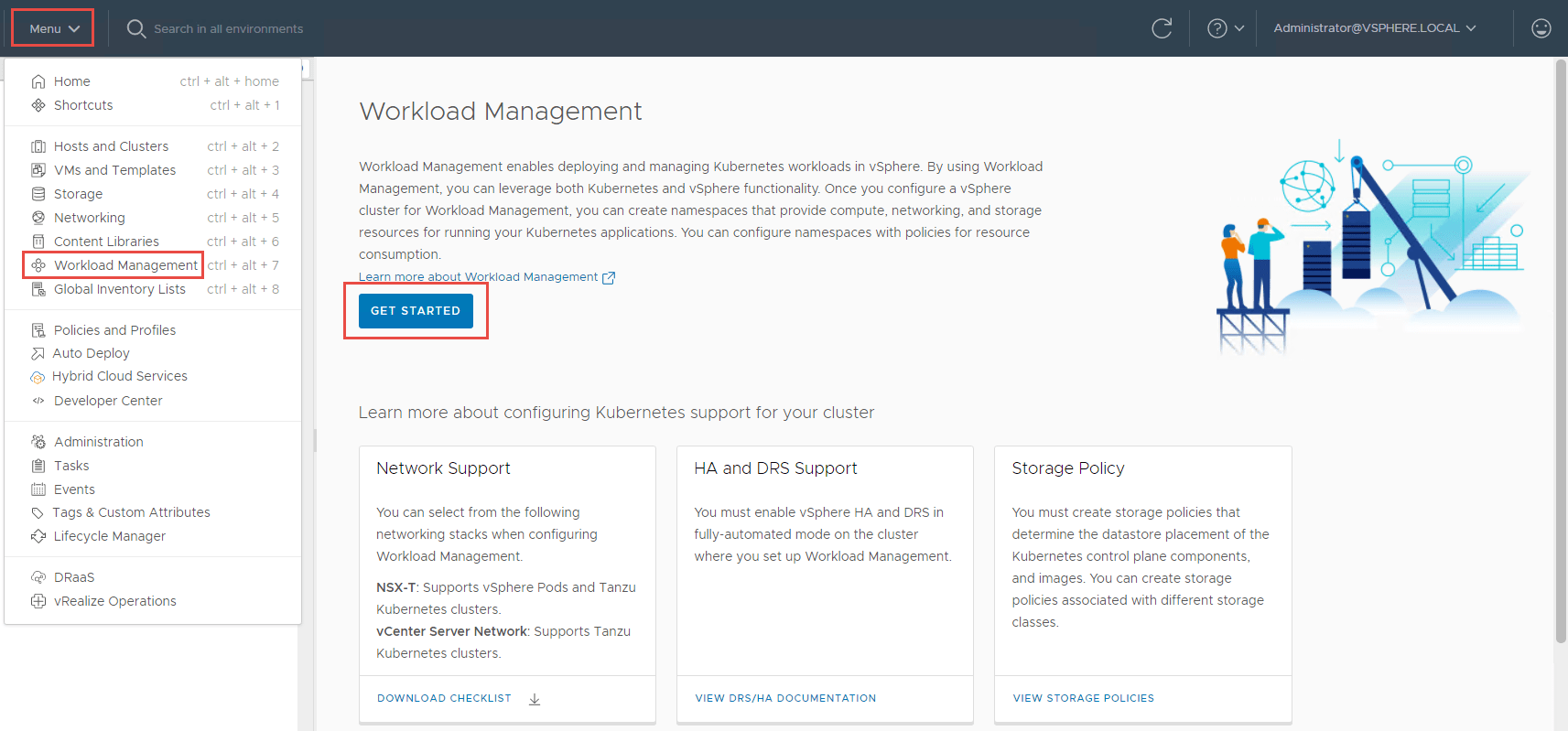Open Learn more about Workload Management link
This screenshot has width=1568, height=731.
[478, 277]
